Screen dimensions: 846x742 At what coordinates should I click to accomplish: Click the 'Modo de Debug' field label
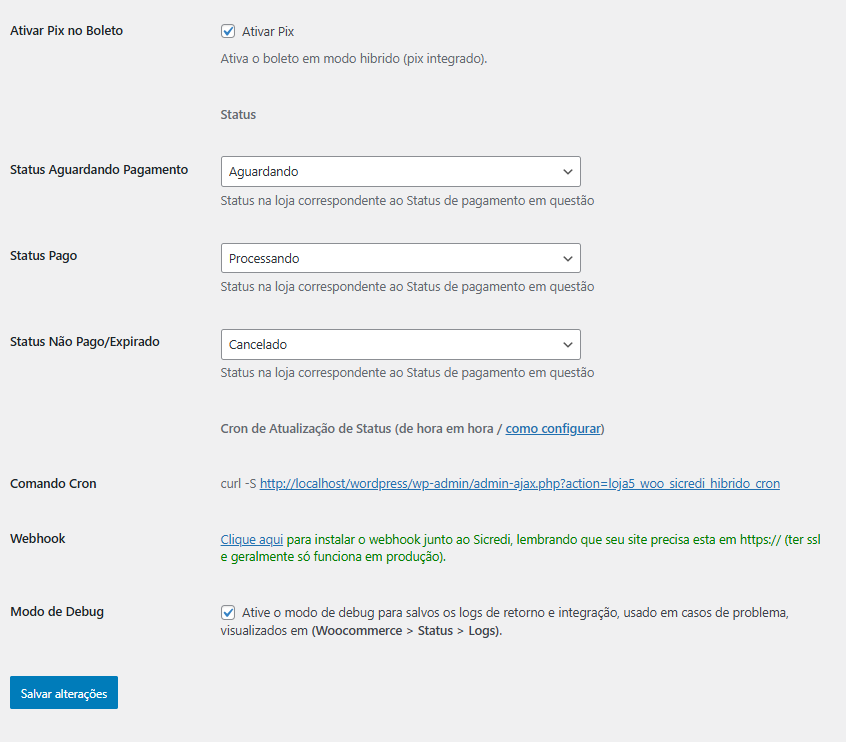57,611
